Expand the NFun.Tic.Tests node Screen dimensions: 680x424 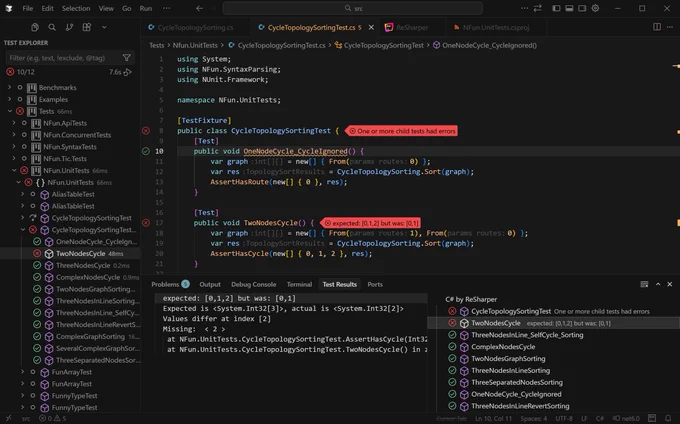[14, 159]
